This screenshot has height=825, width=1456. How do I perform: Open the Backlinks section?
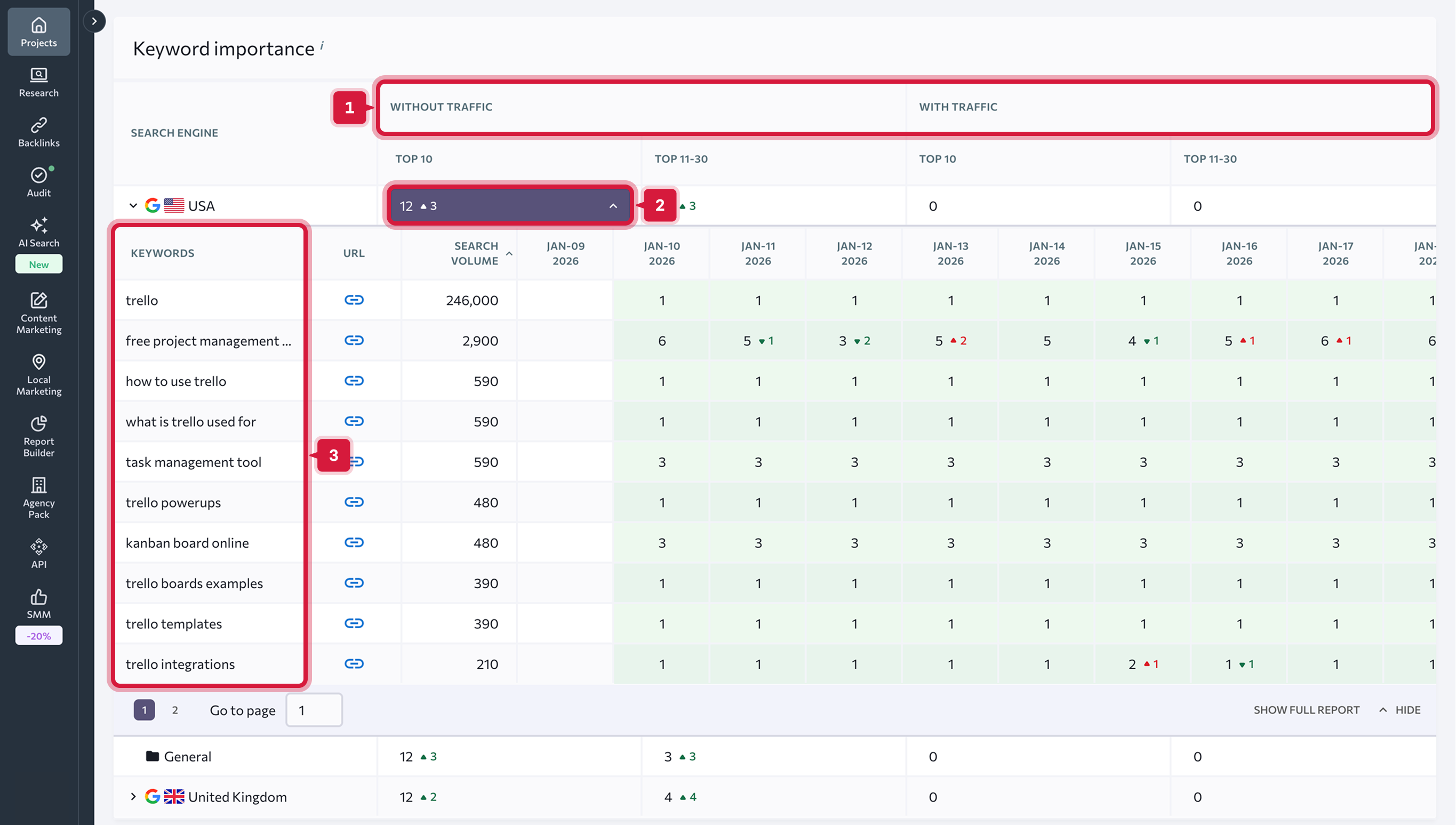(38, 131)
